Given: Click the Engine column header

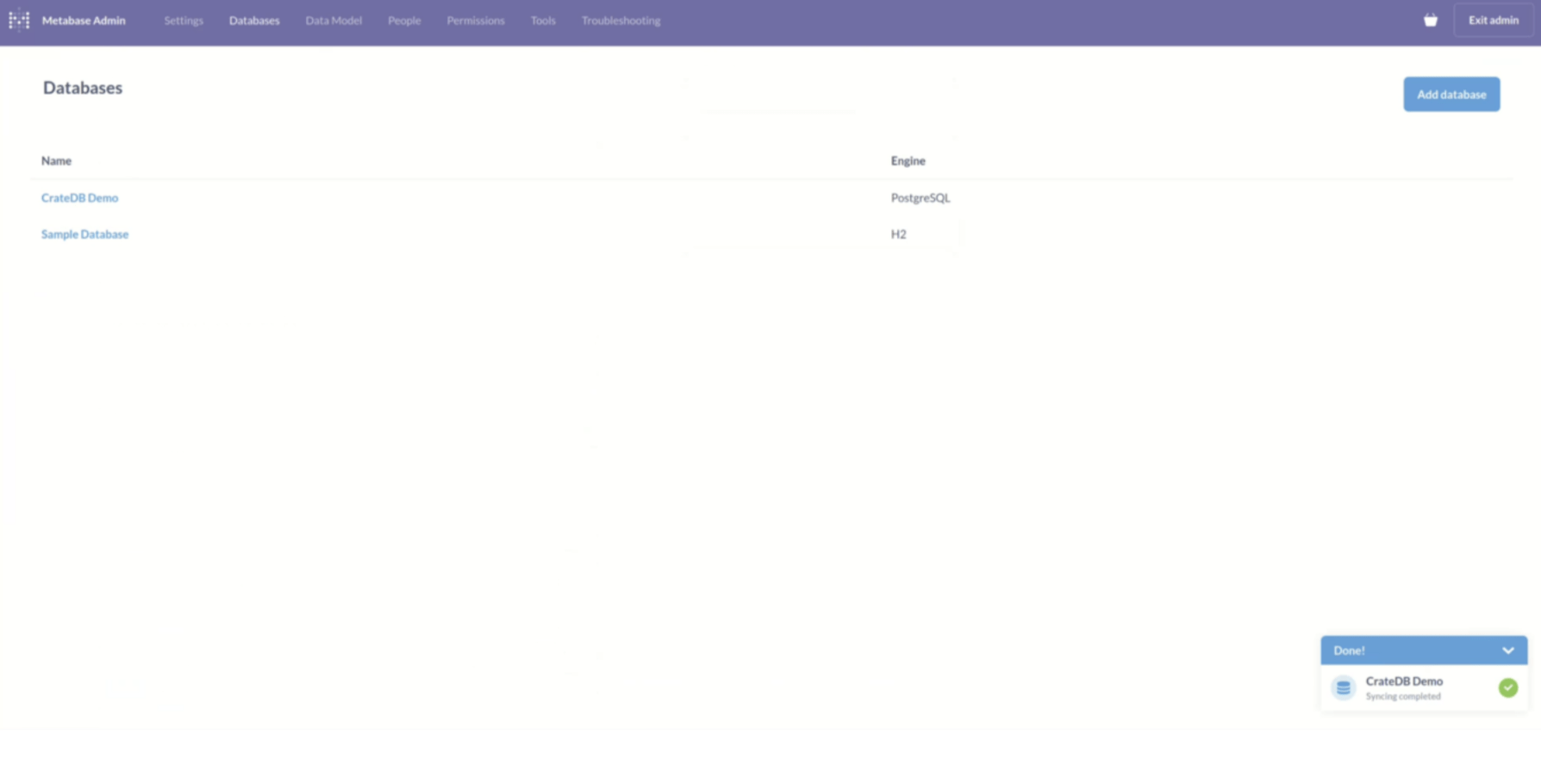Looking at the screenshot, I should pos(908,161).
